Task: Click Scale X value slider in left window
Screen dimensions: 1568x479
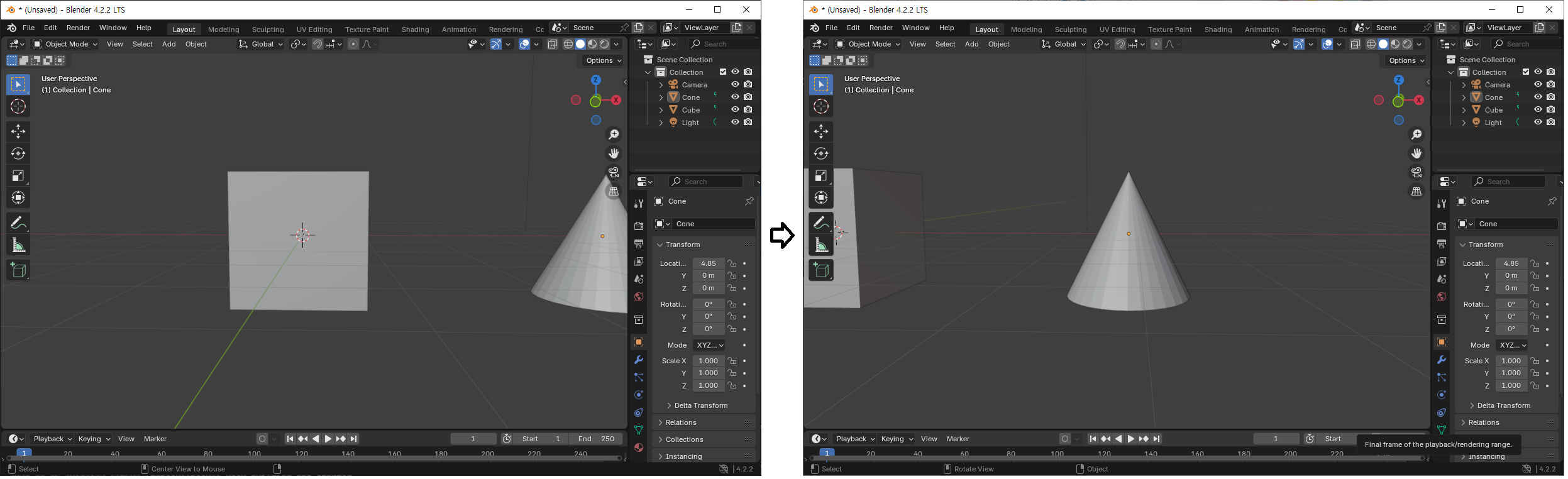Action: tap(708, 361)
